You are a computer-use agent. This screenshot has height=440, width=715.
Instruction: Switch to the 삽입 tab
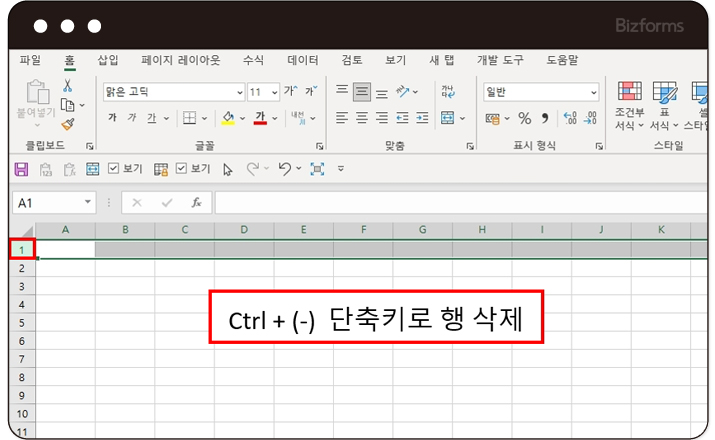108,60
